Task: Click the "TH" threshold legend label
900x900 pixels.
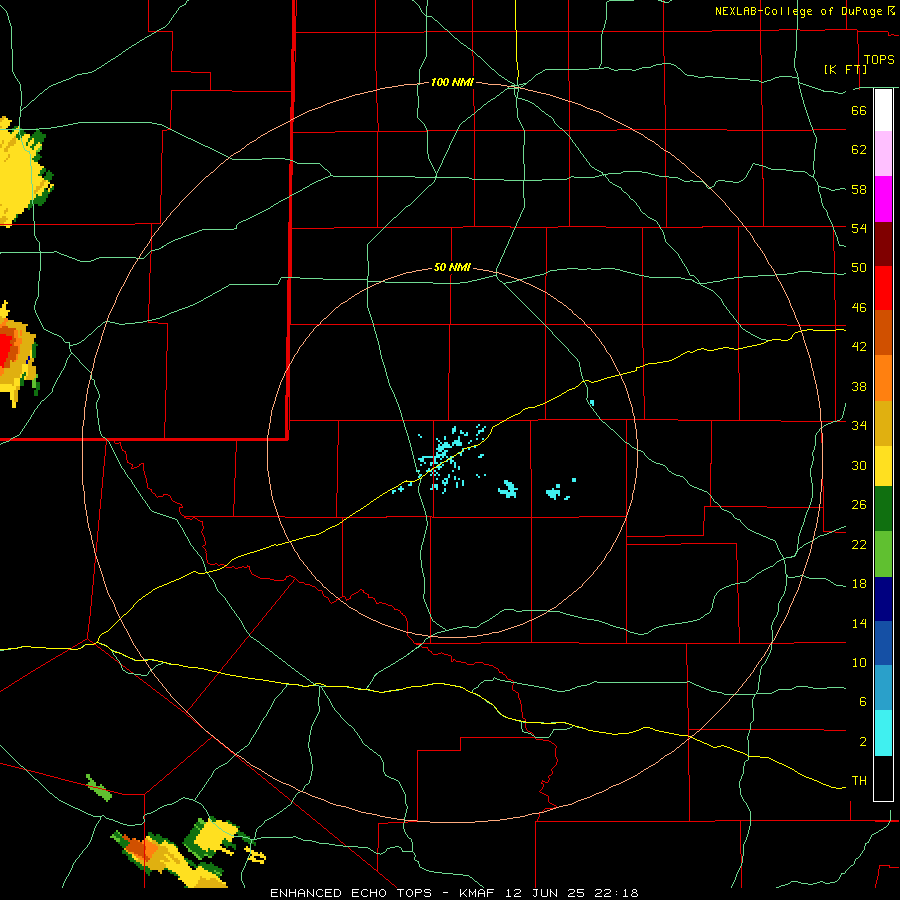Action: coord(859,781)
